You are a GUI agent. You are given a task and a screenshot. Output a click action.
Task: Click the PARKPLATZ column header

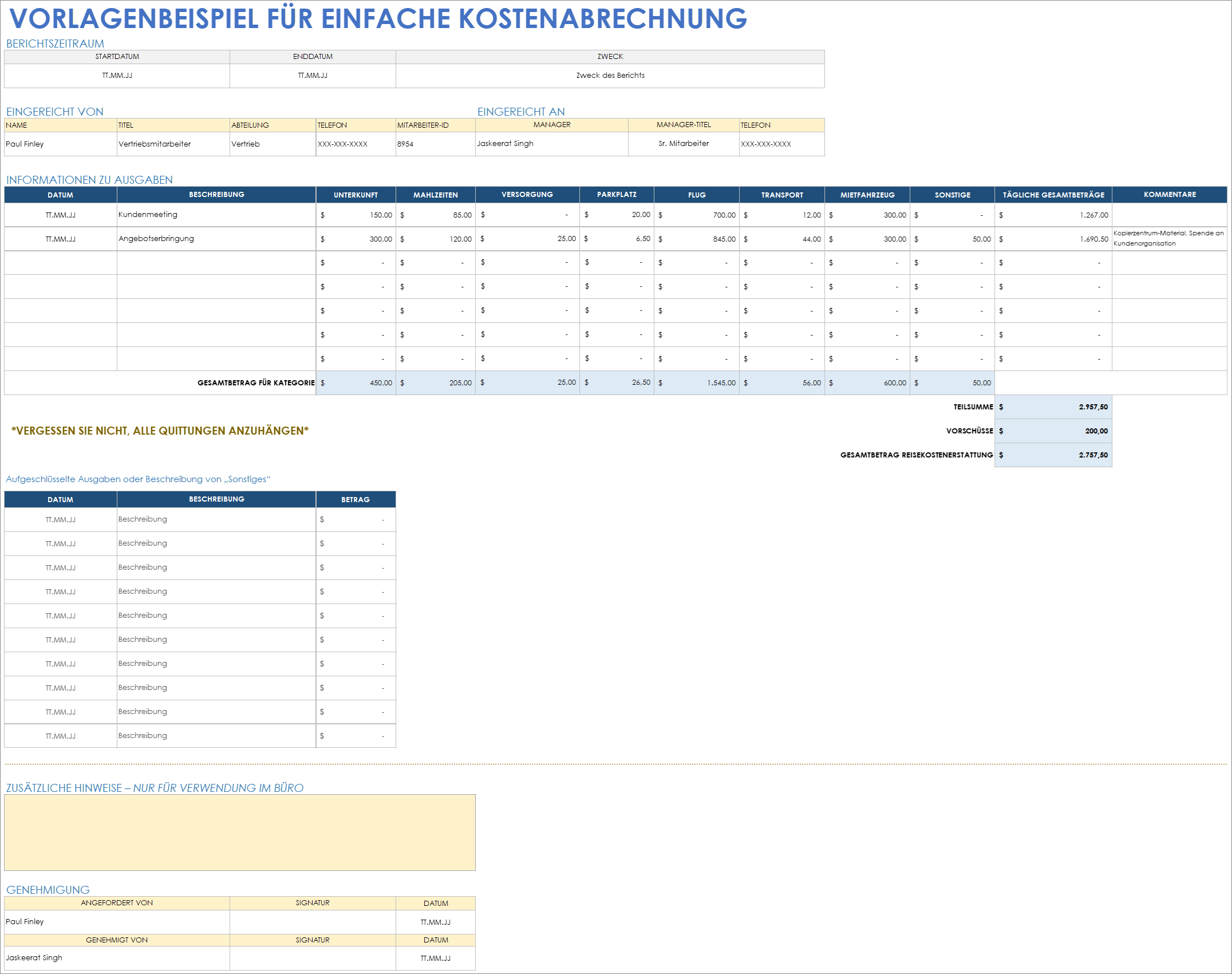click(x=617, y=195)
